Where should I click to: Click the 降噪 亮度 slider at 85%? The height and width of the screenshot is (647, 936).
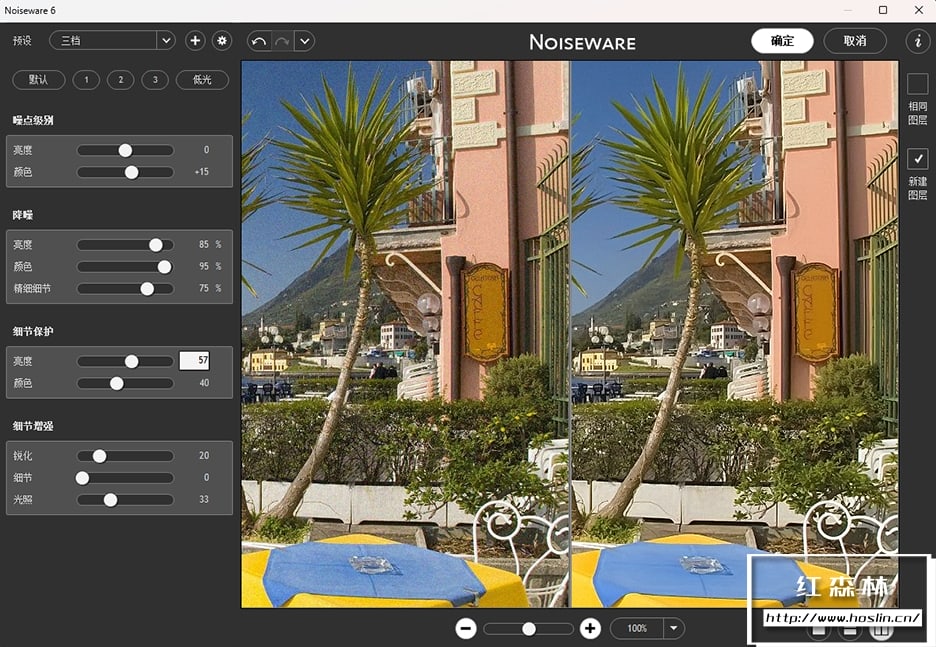156,245
